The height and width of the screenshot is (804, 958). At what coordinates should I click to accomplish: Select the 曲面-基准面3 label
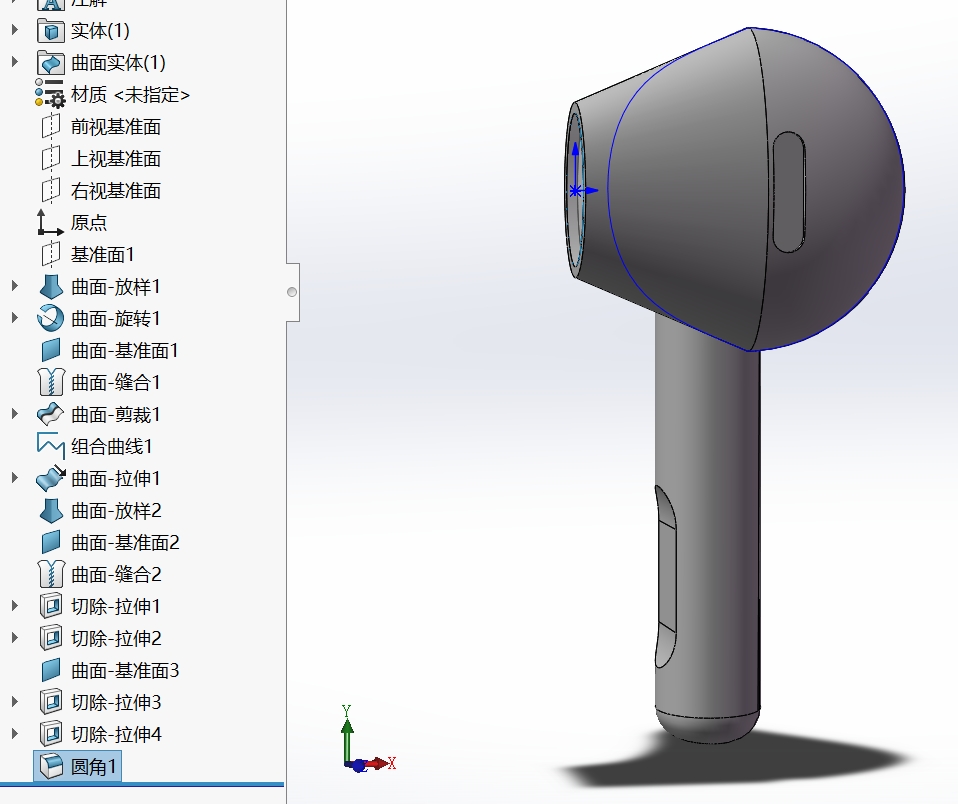click(x=125, y=670)
